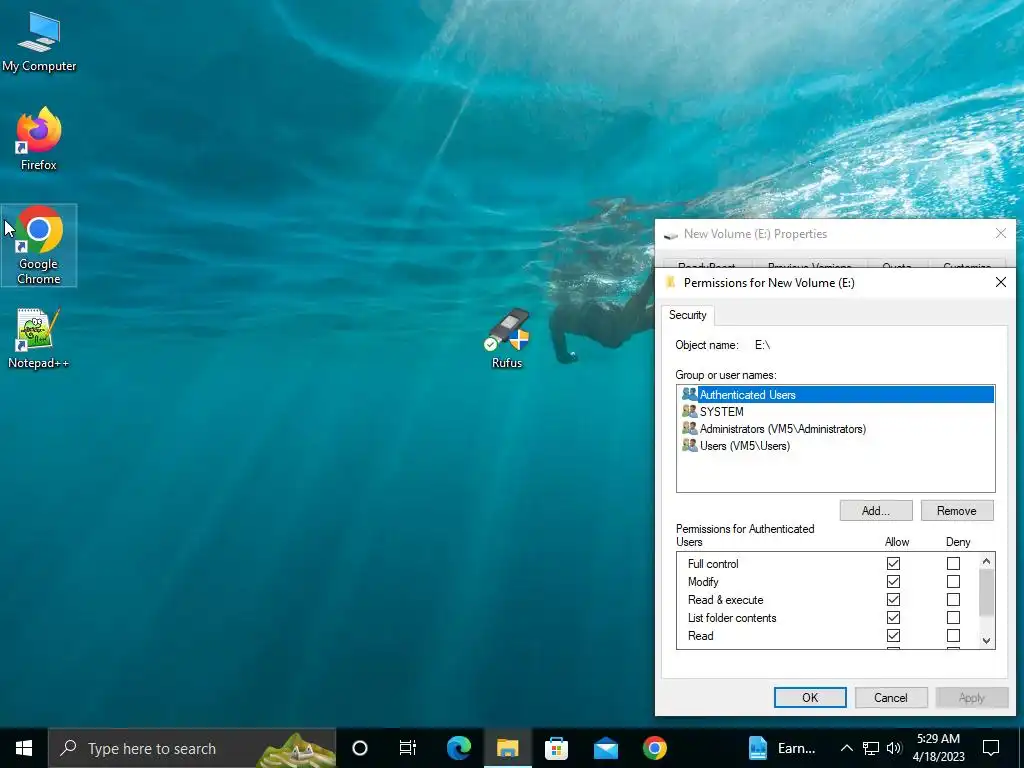Close the New Volume (E:) Properties window
This screenshot has width=1024, height=768.
[x=1000, y=233]
